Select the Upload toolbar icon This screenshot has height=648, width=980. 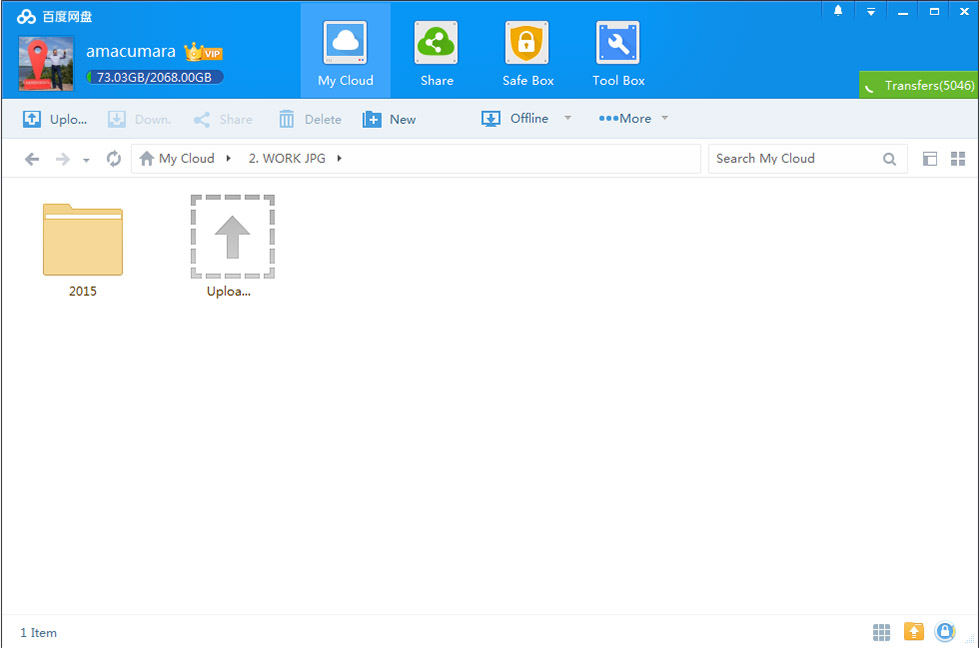tap(30, 118)
